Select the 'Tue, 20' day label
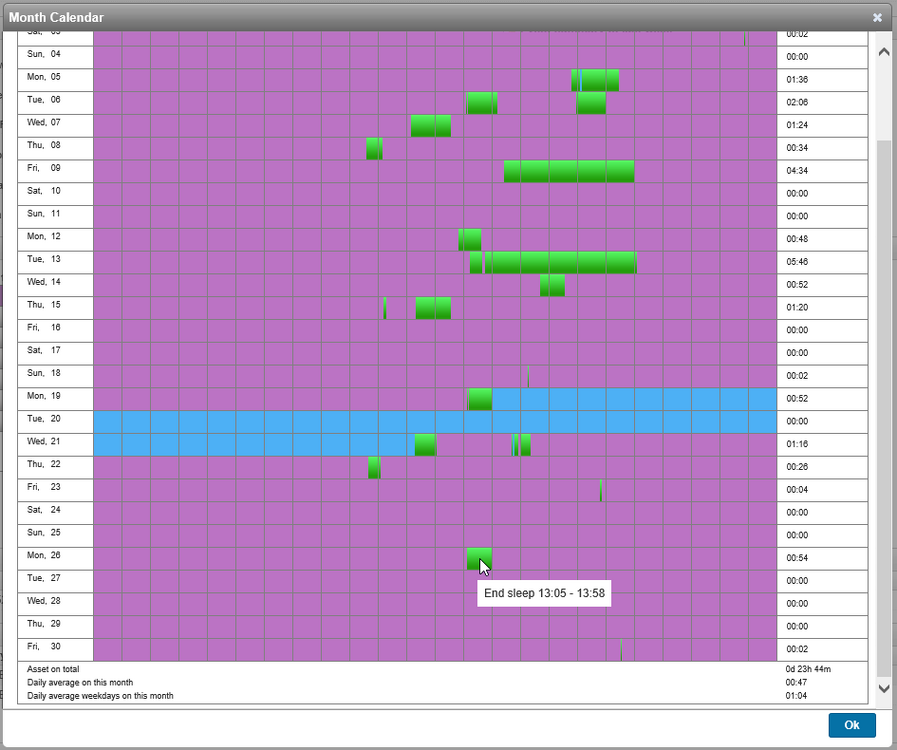The height and width of the screenshot is (750, 897). coord(43,419)
